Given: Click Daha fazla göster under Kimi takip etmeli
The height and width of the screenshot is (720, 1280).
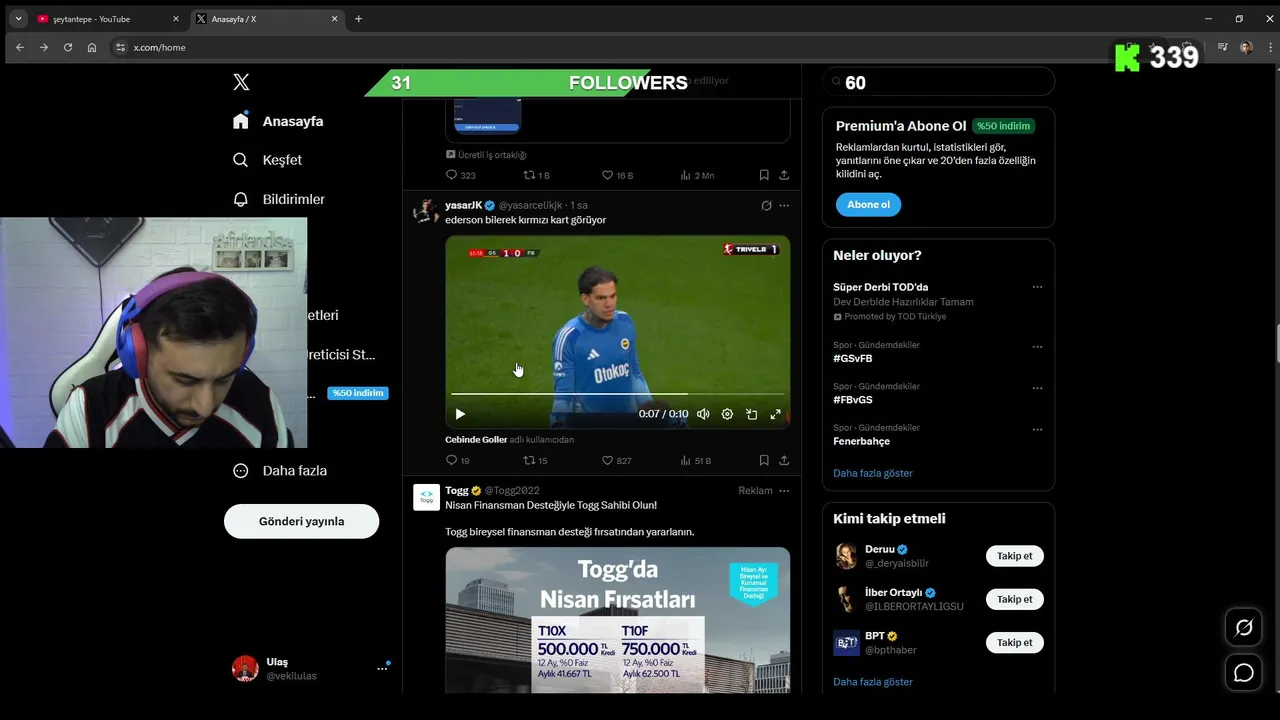Looking at the screenshot, I should (x=873, y=682).
